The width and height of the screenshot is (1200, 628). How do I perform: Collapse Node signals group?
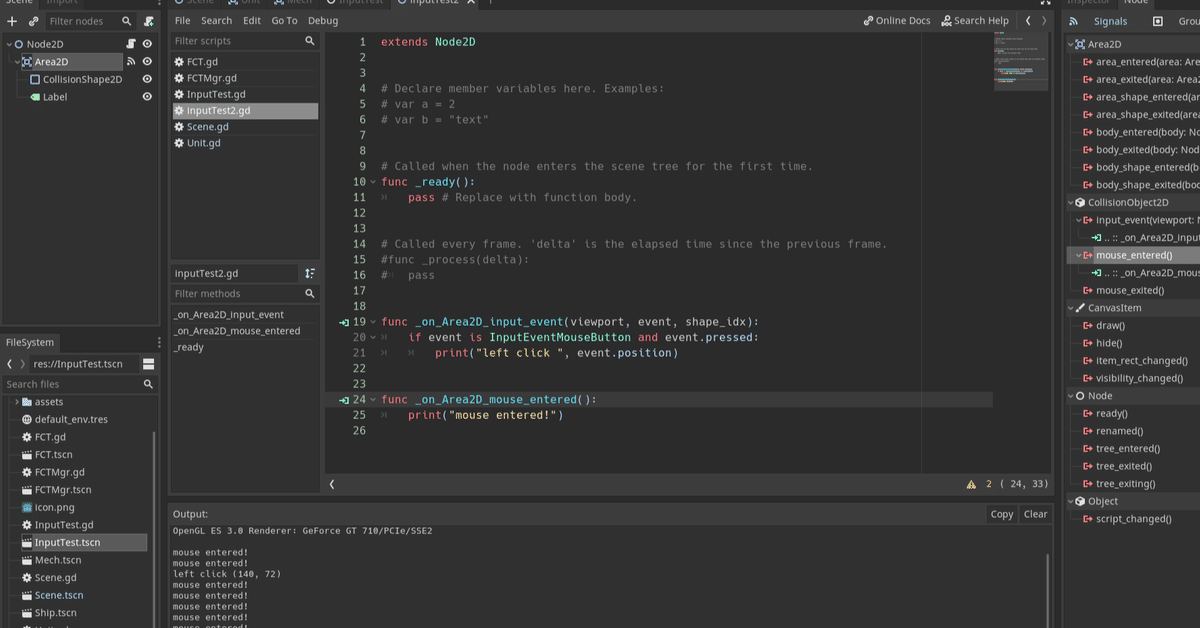click(1071, 396)
